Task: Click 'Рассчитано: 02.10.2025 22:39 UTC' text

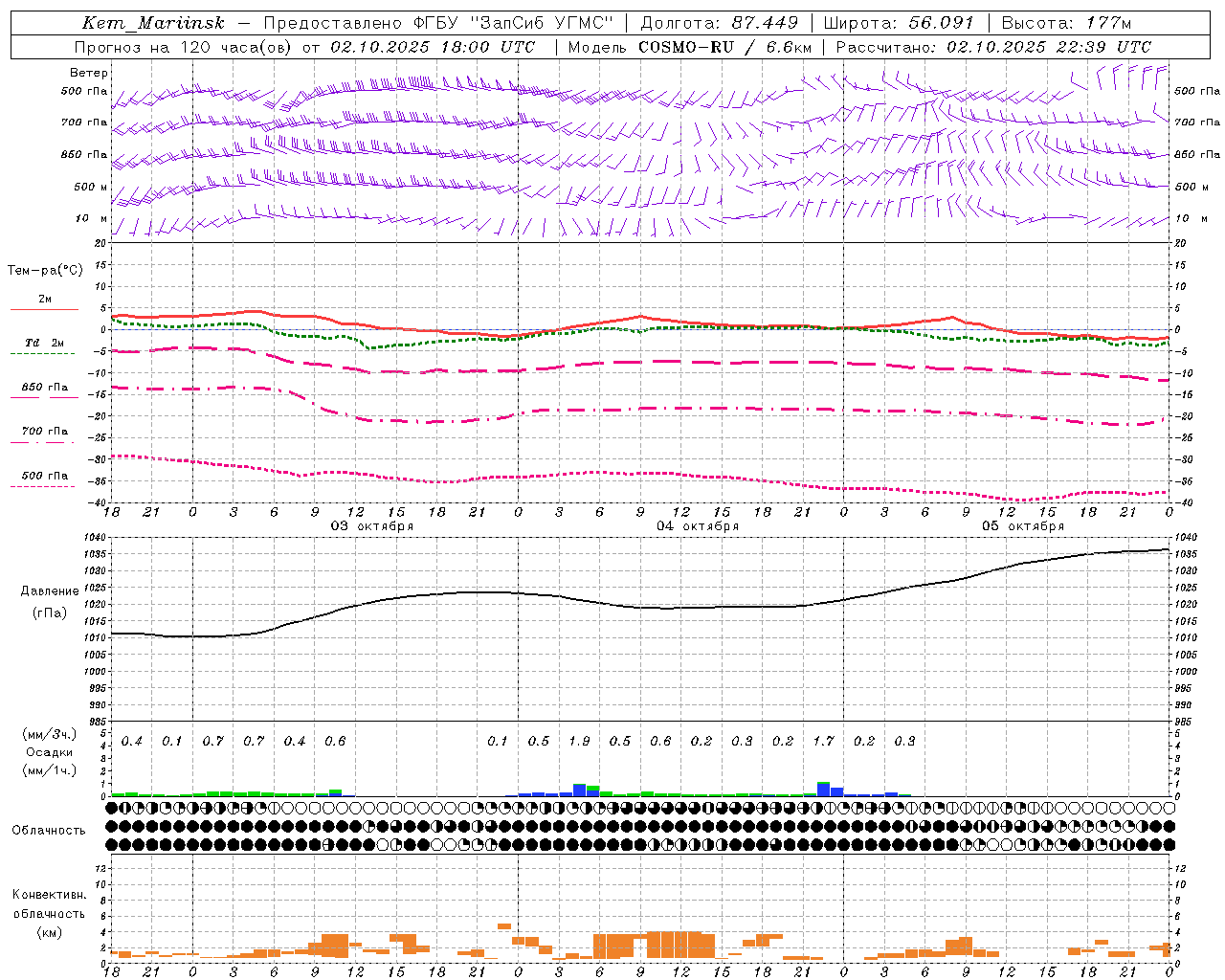Action: pyautogui.click(x=993, y=46)
